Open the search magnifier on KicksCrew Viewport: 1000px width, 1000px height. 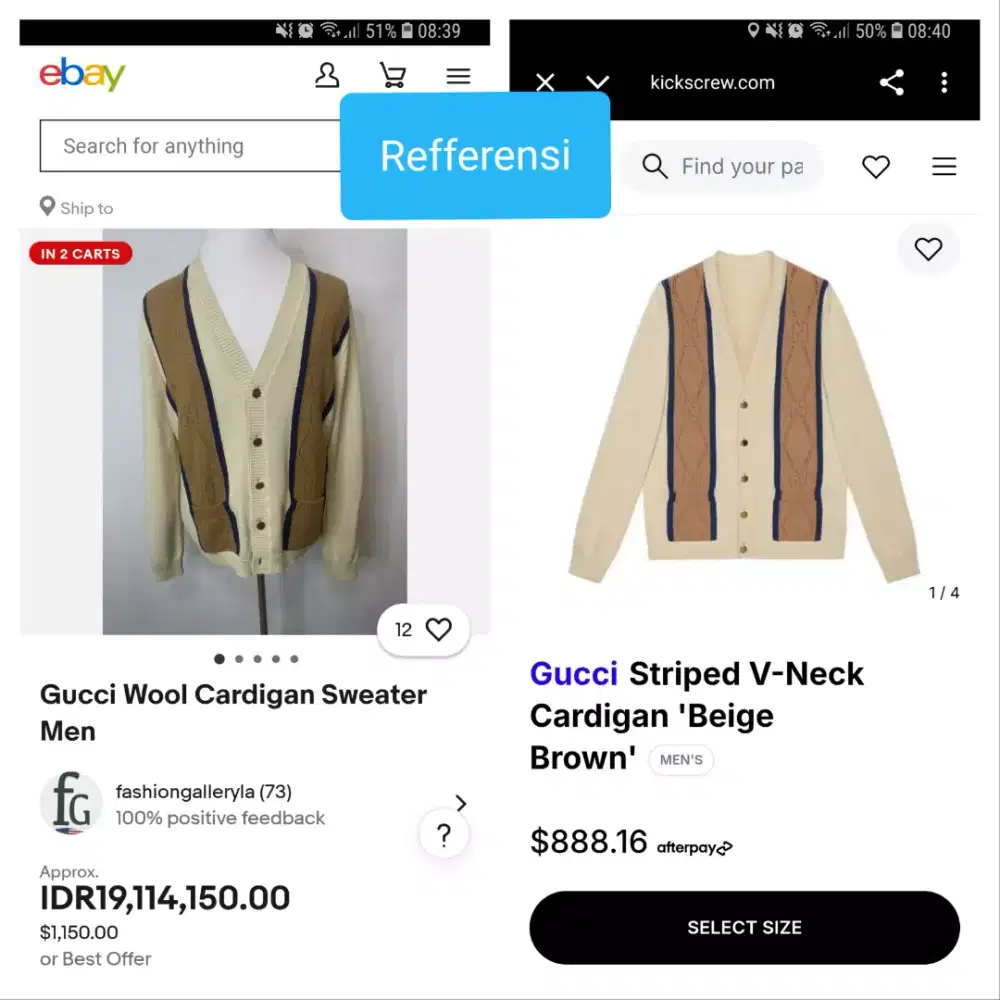[655, 167]
